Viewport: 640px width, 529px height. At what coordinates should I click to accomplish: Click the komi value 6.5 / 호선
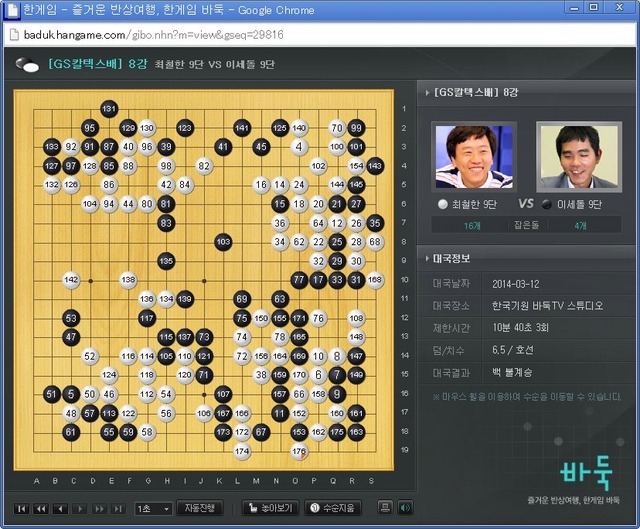coord(513,350)
